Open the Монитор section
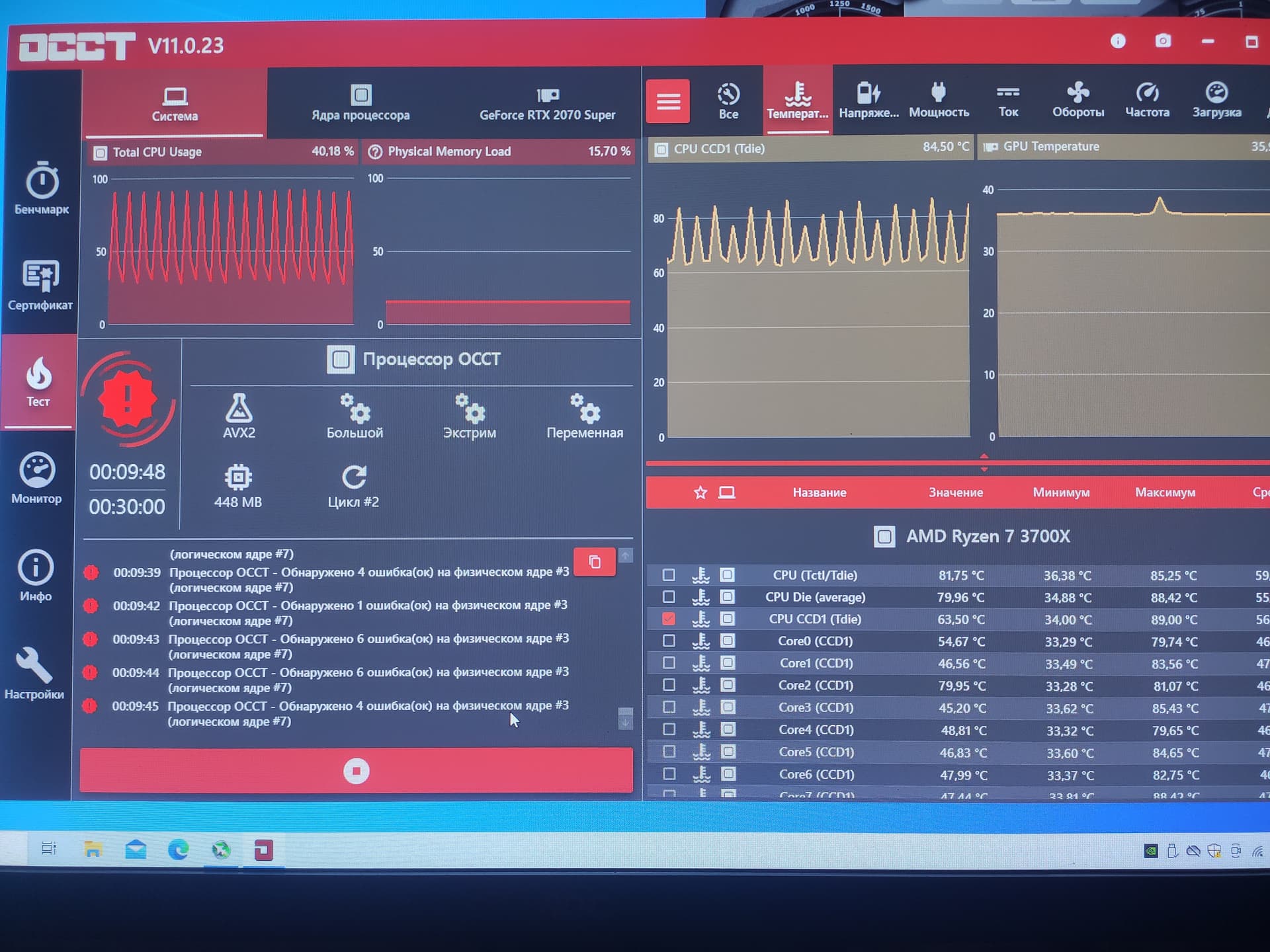This screenshot has height=952, width=1270. coord(37,478)
